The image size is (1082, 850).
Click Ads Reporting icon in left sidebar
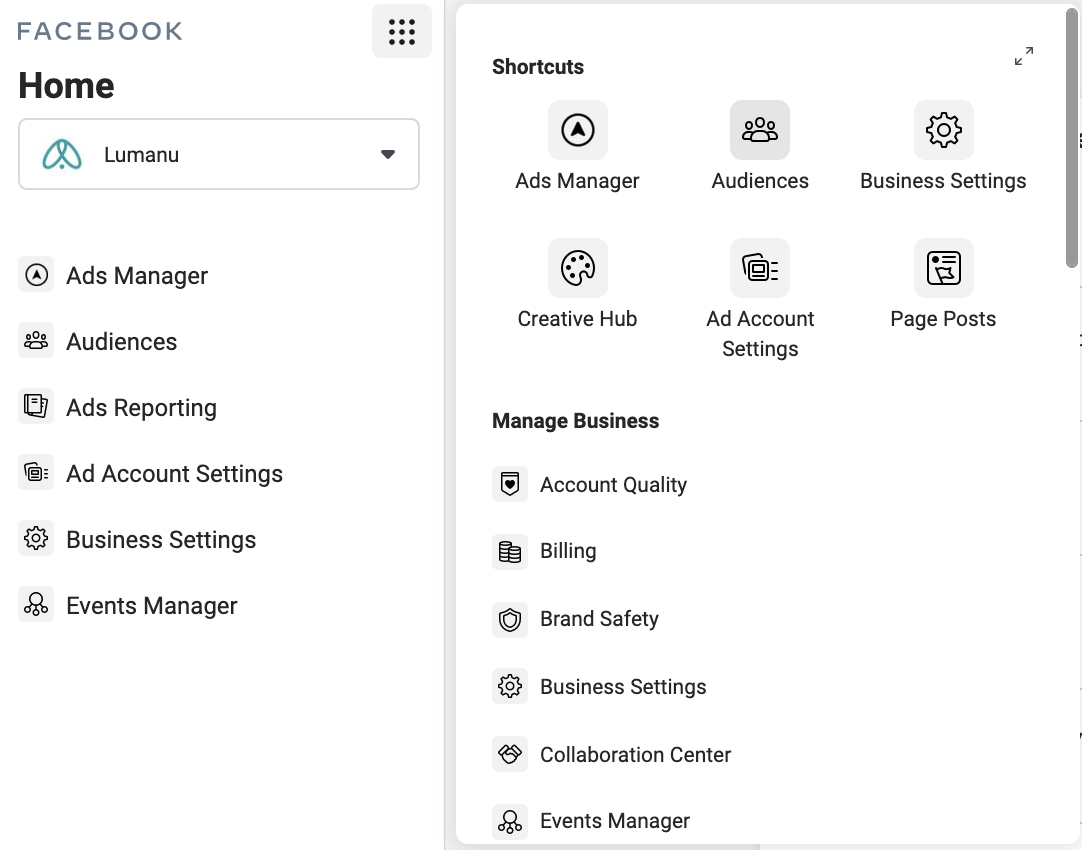click(36, 406)
